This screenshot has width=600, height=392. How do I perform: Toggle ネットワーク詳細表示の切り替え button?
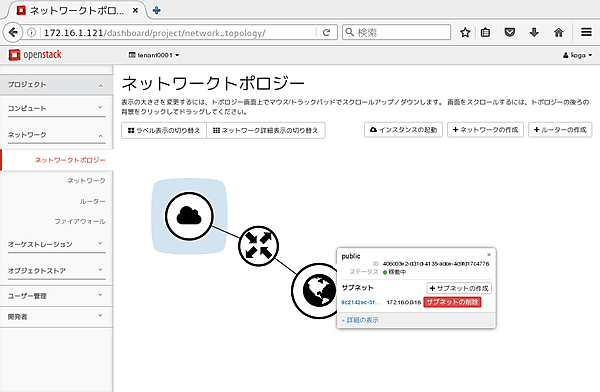click(266, 130)
